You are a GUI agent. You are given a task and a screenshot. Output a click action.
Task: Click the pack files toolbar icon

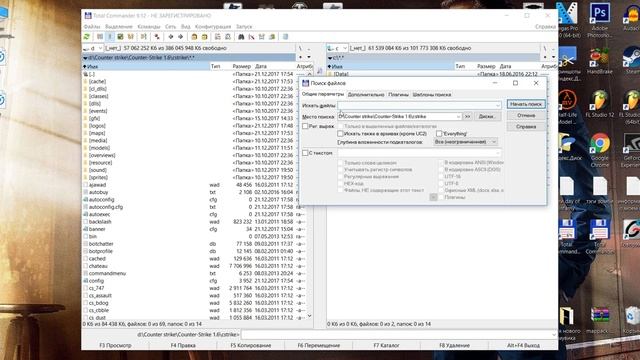(x=194, y=37)
